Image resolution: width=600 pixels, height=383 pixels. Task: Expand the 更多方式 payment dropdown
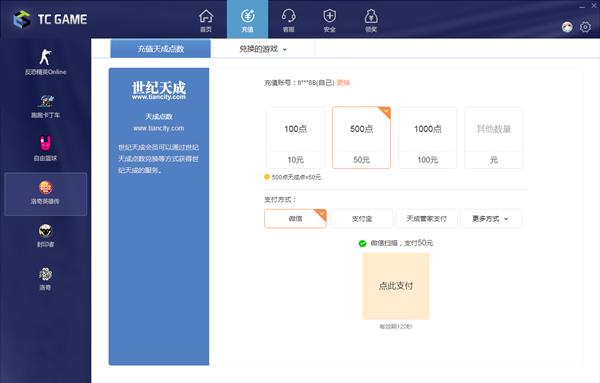click(492, 218)
